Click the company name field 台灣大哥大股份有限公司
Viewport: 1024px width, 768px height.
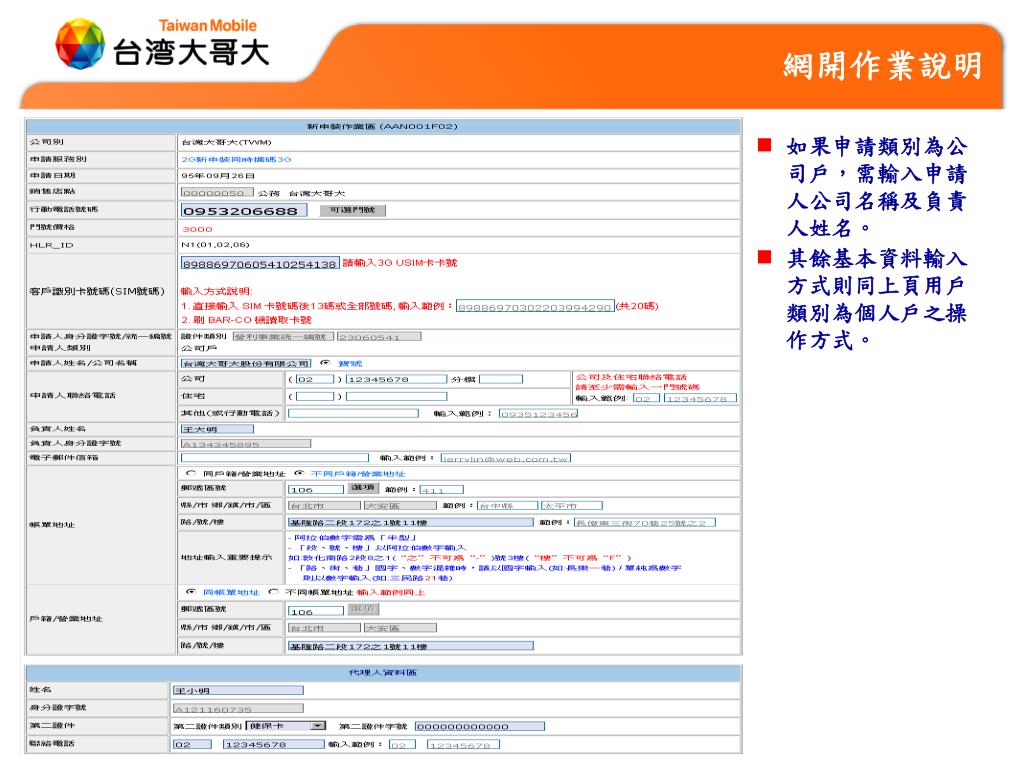(246, 363)
